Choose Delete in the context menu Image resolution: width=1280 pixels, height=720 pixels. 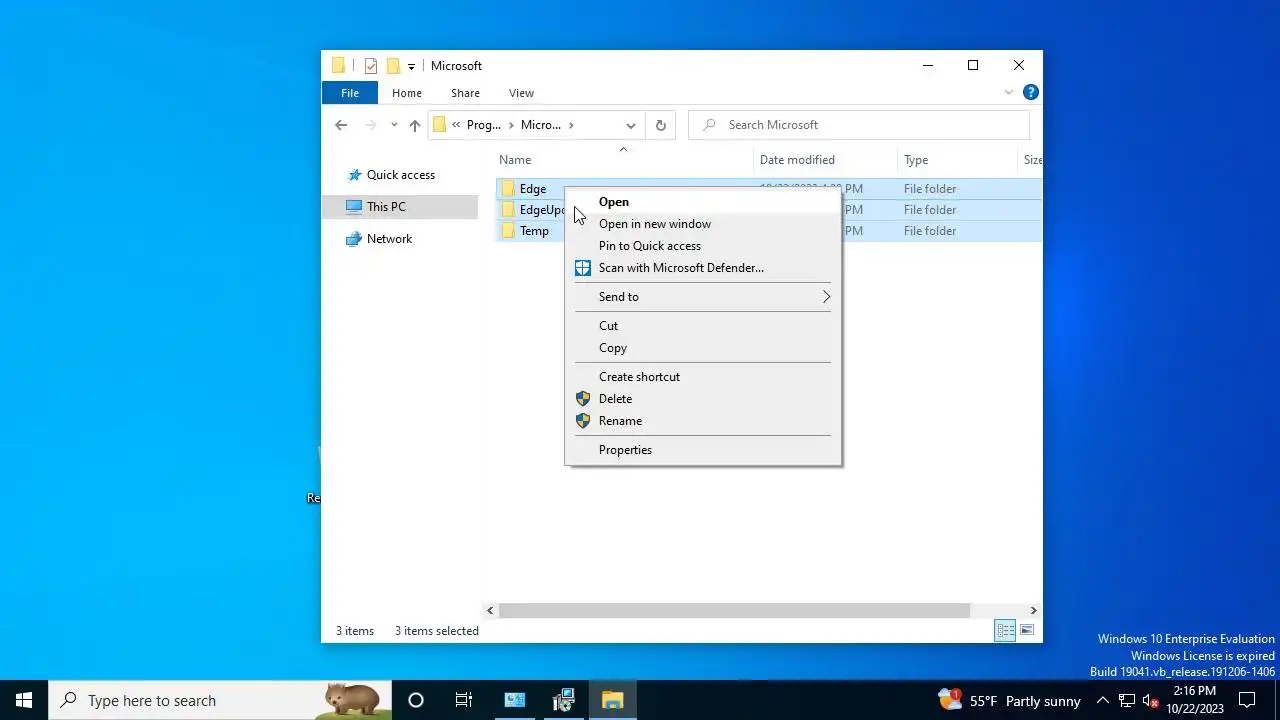[703, 399]
